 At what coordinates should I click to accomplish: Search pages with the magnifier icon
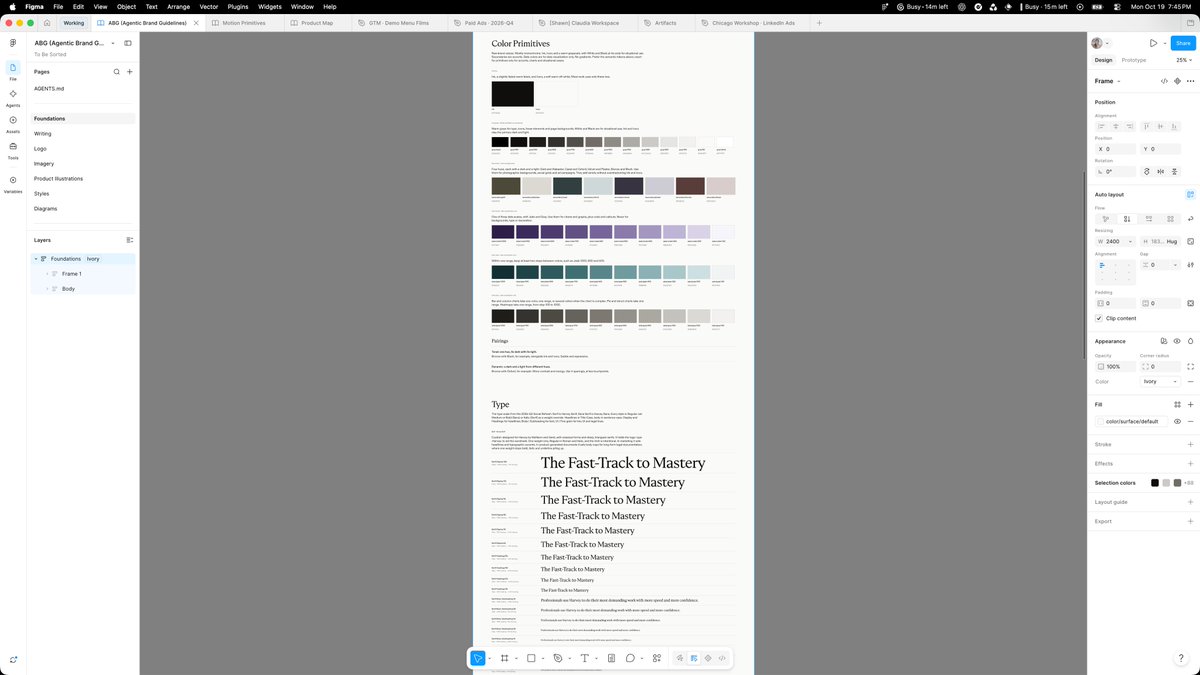point(116,72)
